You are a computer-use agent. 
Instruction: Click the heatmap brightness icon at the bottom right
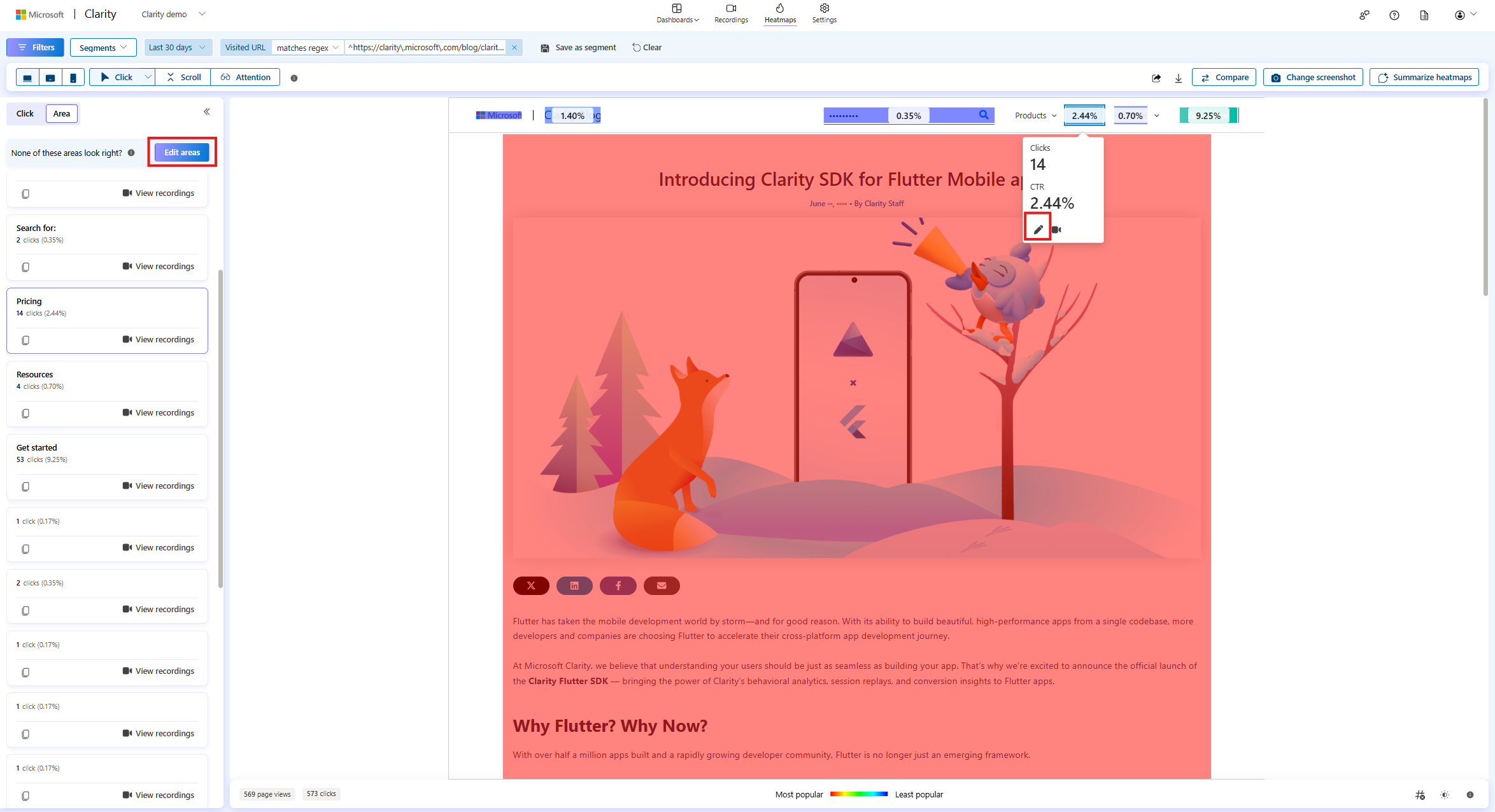tap(1445, 795)
